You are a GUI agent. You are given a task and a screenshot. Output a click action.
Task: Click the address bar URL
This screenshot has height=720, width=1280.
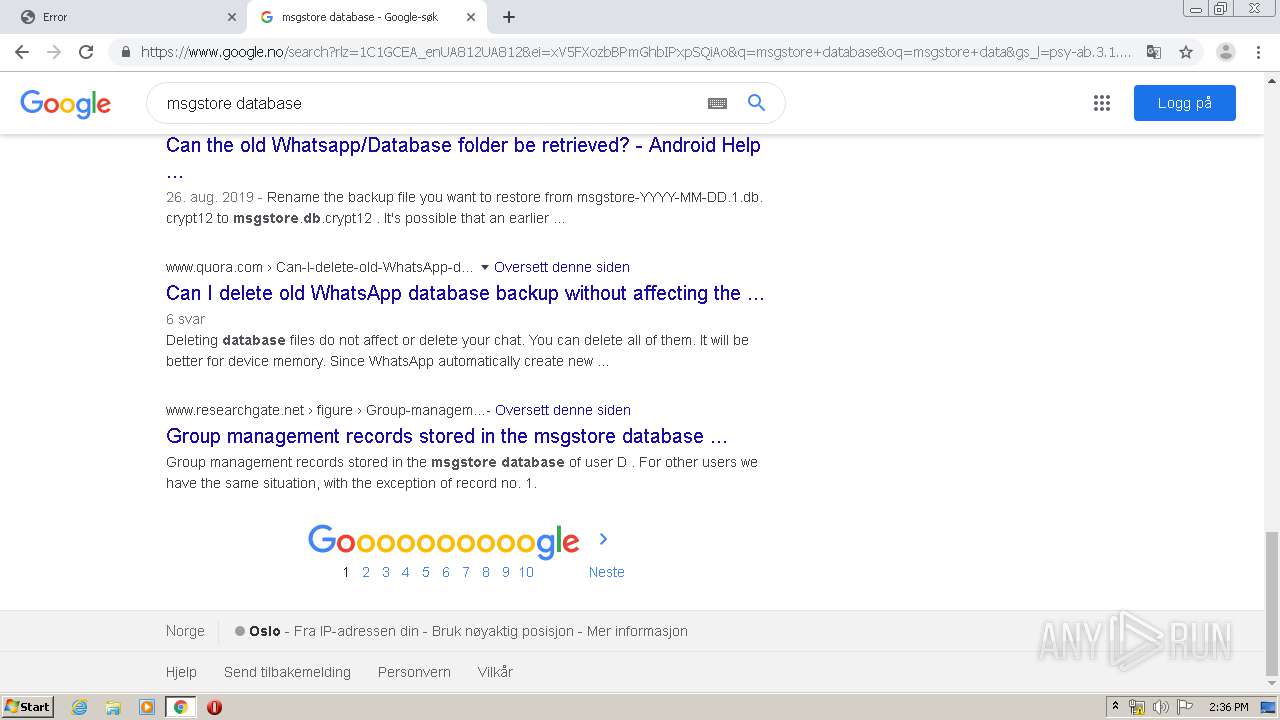coord(636,52)
